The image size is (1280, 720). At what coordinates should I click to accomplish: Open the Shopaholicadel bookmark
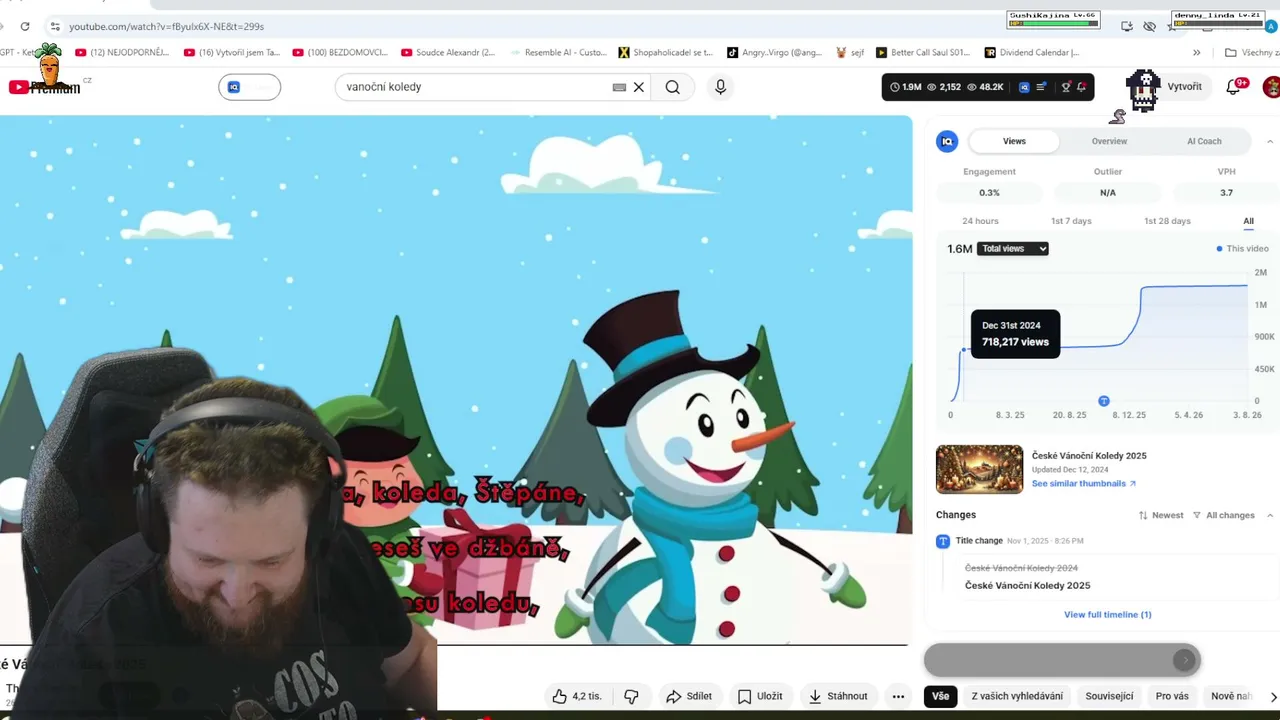[x=666, y=52]
